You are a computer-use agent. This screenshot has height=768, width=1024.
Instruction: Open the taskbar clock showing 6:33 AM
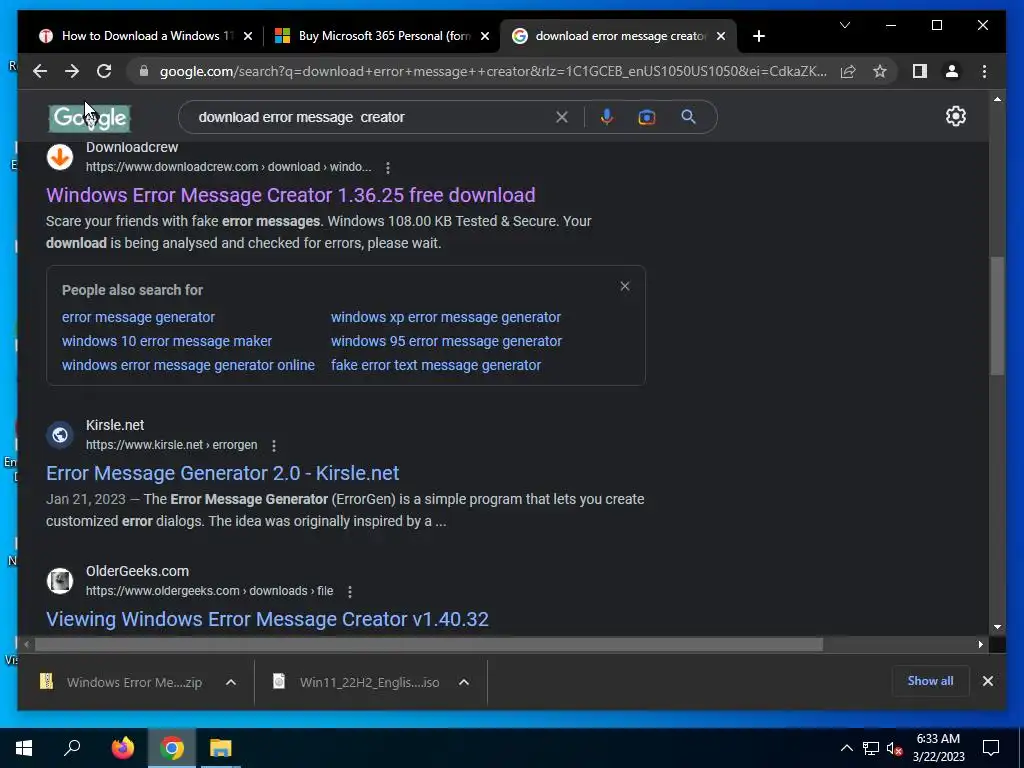938,748
